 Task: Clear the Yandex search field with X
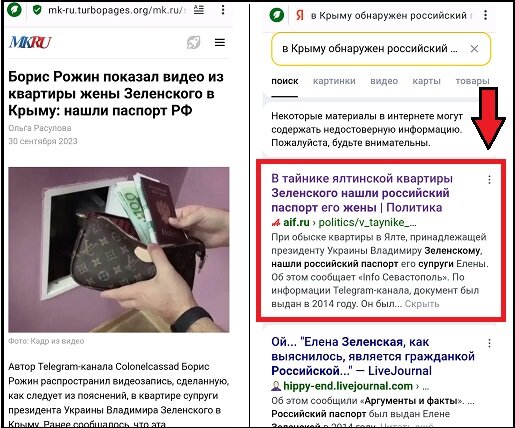click(x=474, y=49)
